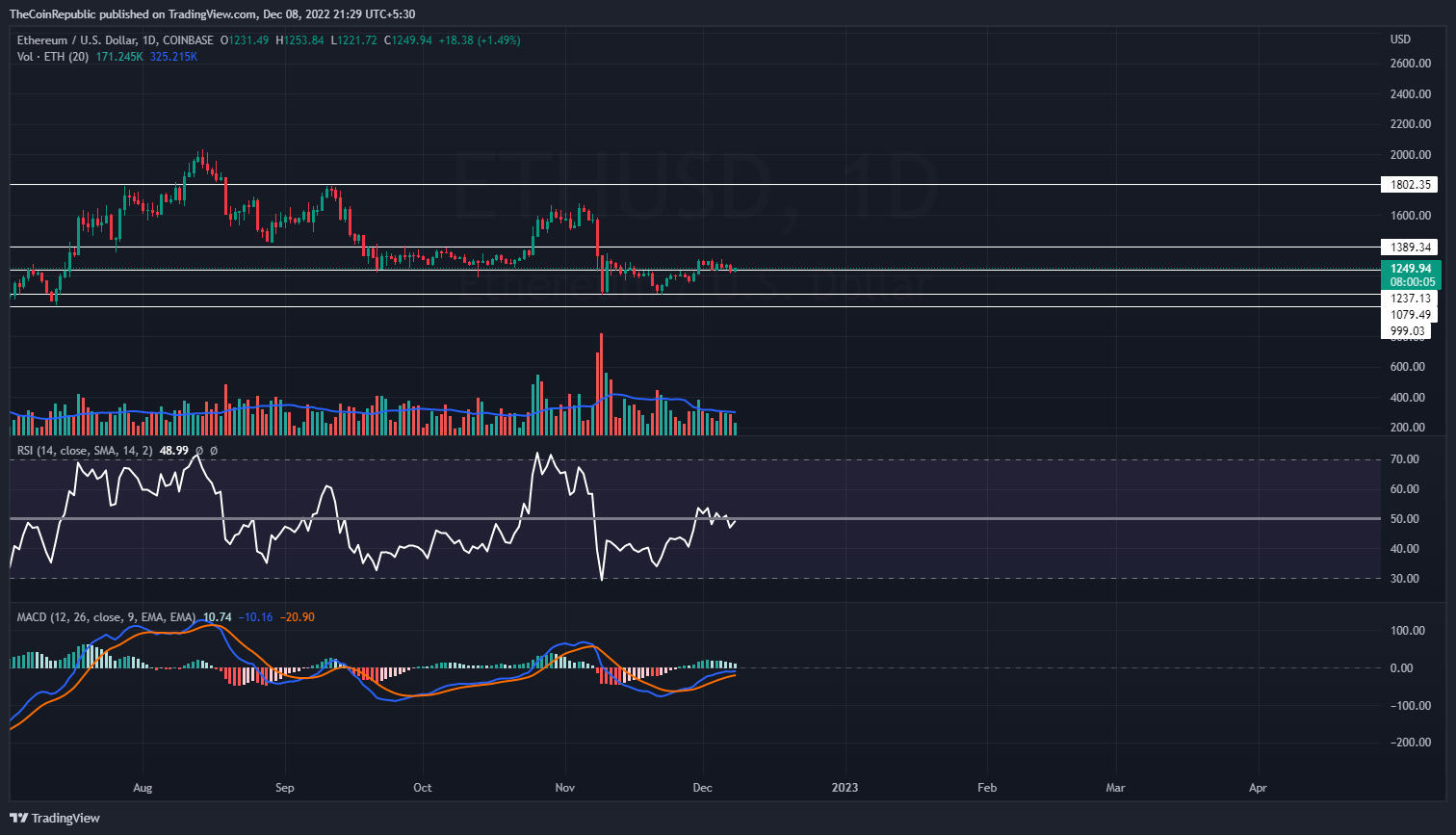The width and height of the screenshot is (1456, 835).
Task: Click the volume value 171.245K
Action: (x=120, y=57)
